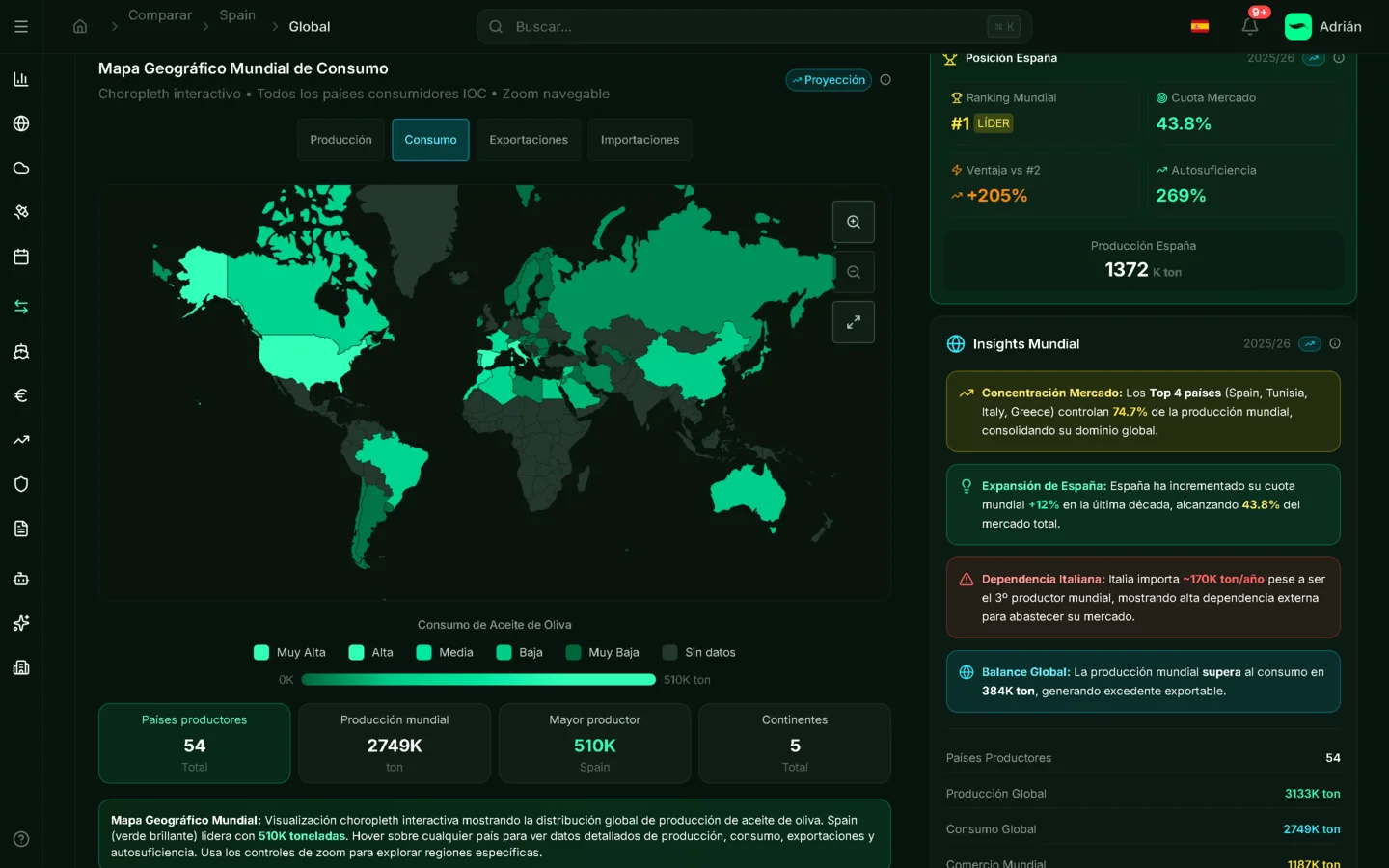Select the Países productores card
Screen dimensions: 1389x868
pos(195,744)
